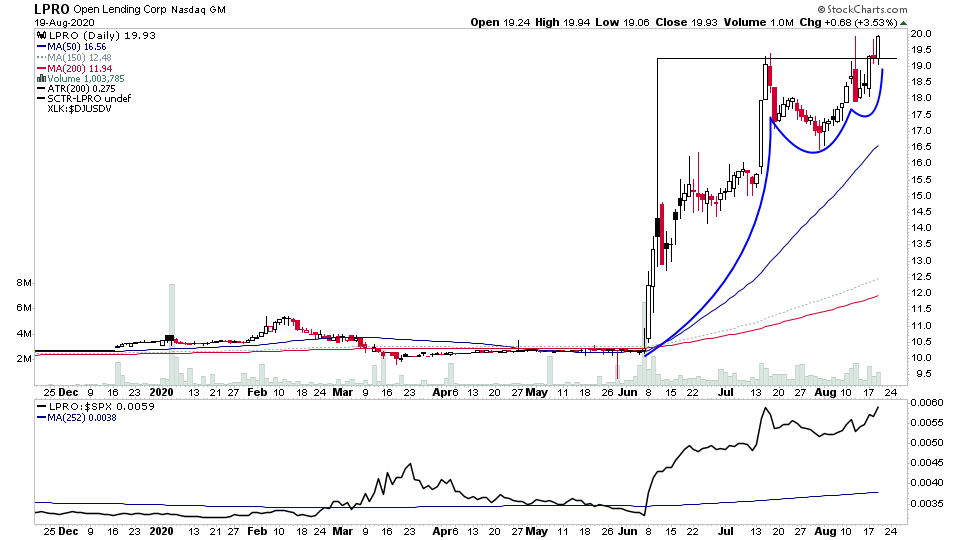960x540 pixels.
Task: Click Jun on the price panel date axis
Action: [628, 392]
